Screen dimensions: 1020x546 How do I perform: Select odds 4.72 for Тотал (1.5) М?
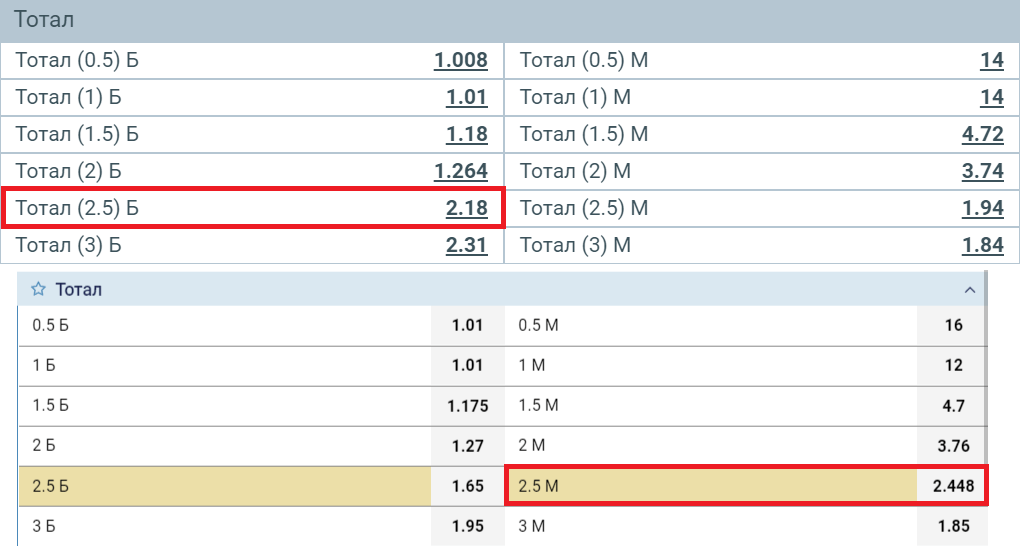[982, 134]
